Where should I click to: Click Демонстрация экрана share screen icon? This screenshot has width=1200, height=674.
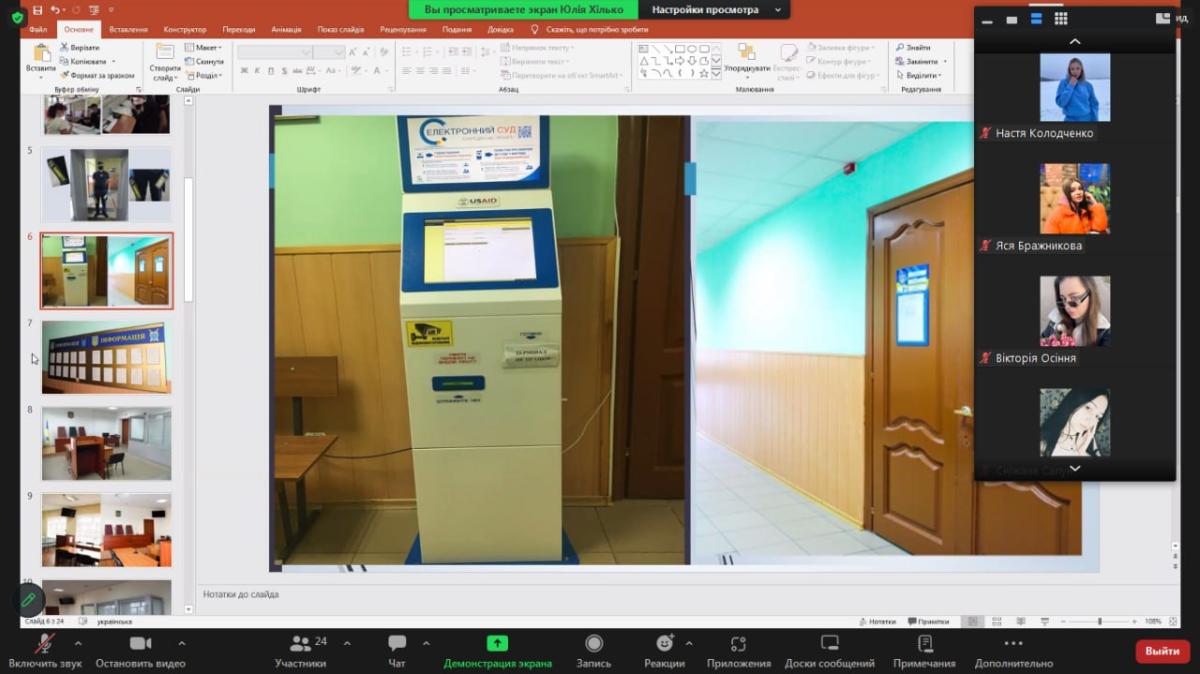pos(497,644)
